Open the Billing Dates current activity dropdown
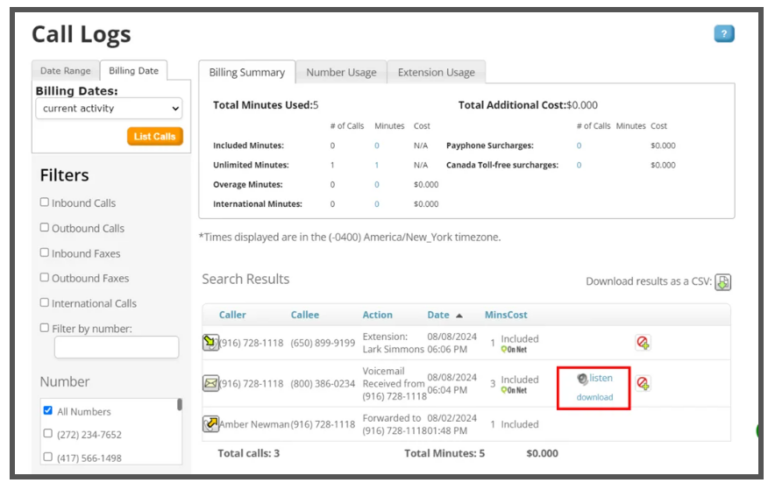768x490 pixels. (109, 108)
